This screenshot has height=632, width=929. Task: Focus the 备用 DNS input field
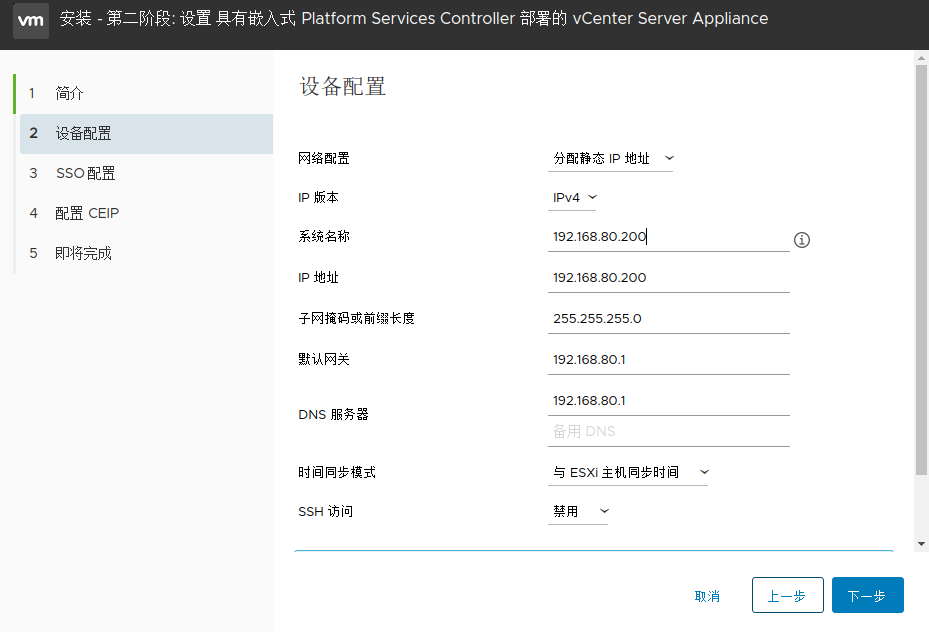668,432
